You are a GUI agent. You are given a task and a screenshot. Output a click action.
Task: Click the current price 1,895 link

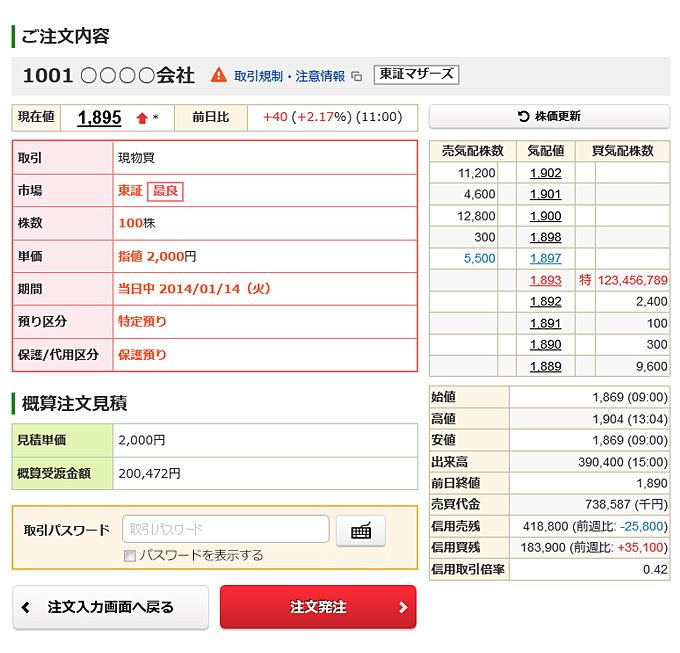tap(99, 117)
